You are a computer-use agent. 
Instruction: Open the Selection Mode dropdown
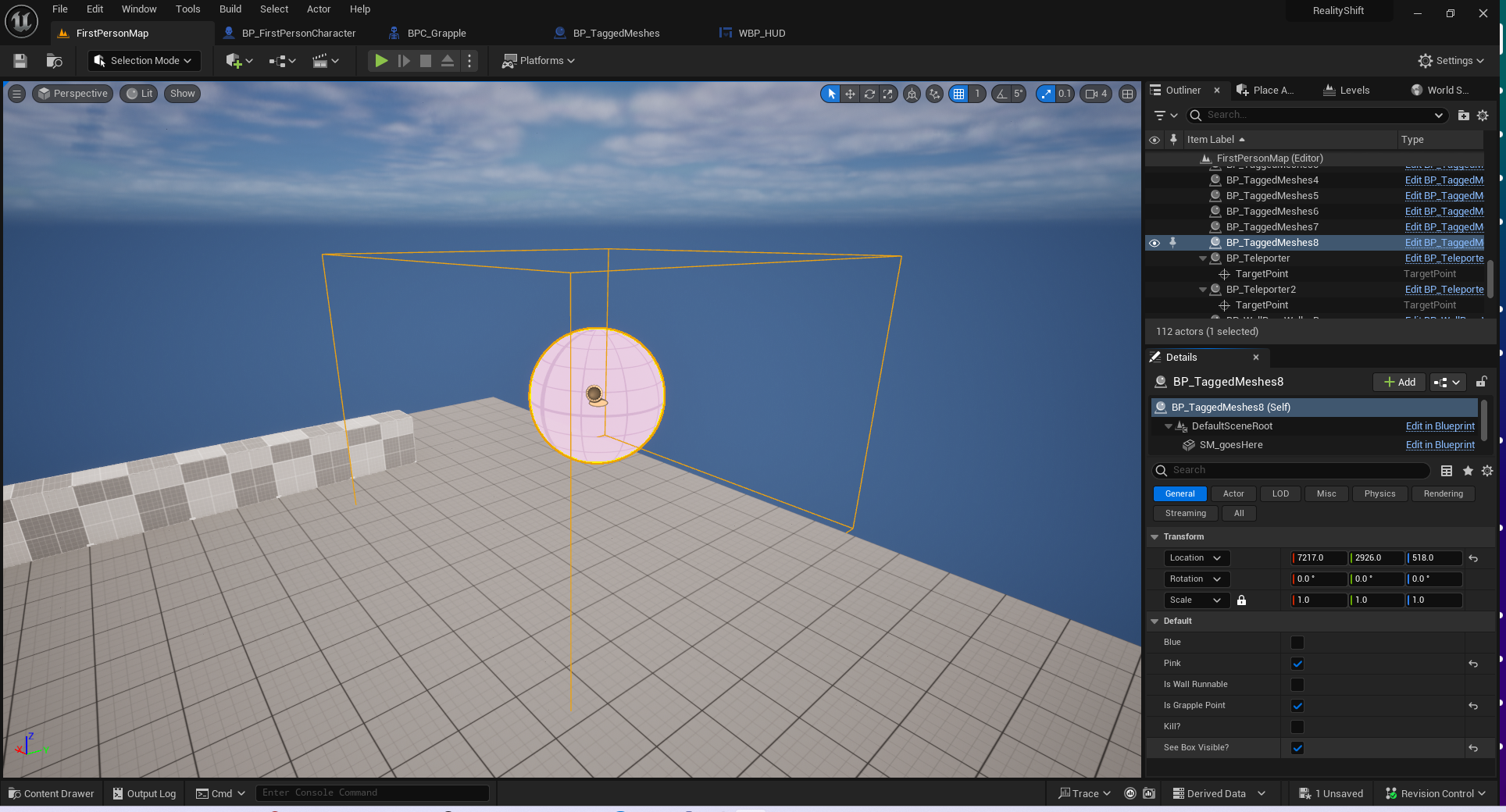click(144, 61)
